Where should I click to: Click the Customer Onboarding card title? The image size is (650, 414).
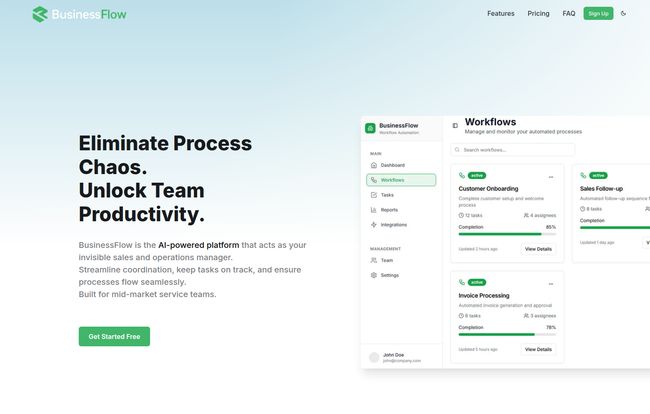[x=488, y=189]
